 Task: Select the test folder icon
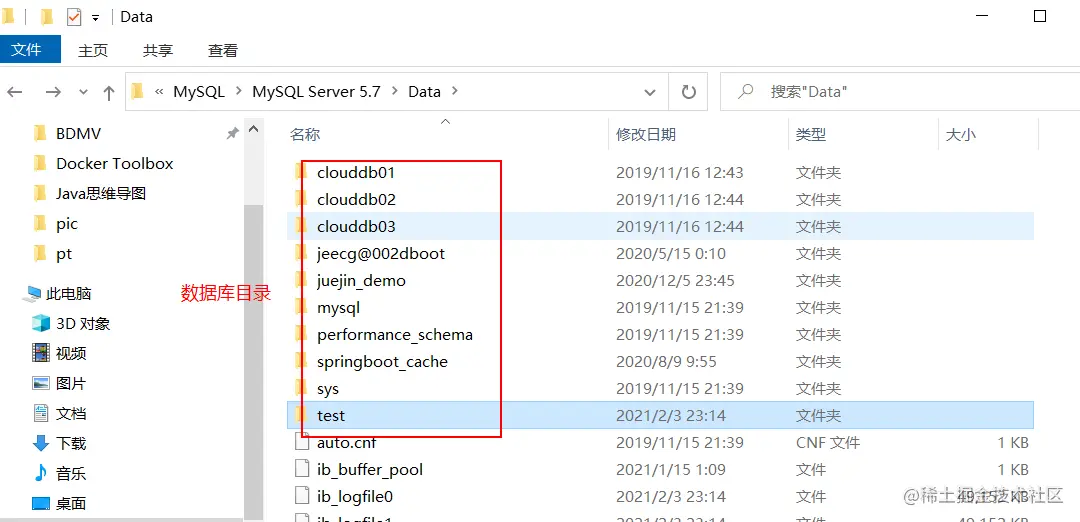[x=301, y=415]
